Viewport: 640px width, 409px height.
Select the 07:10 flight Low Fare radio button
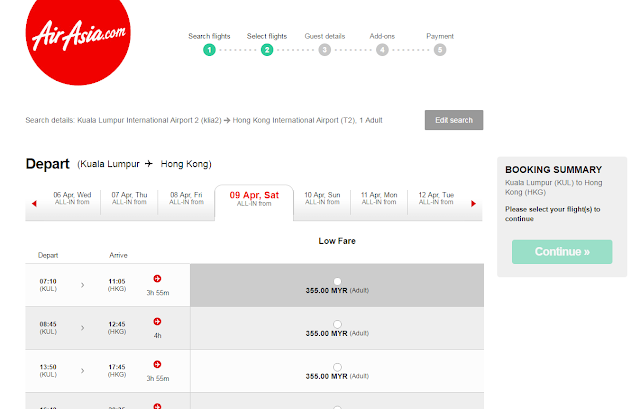point(337,281)
